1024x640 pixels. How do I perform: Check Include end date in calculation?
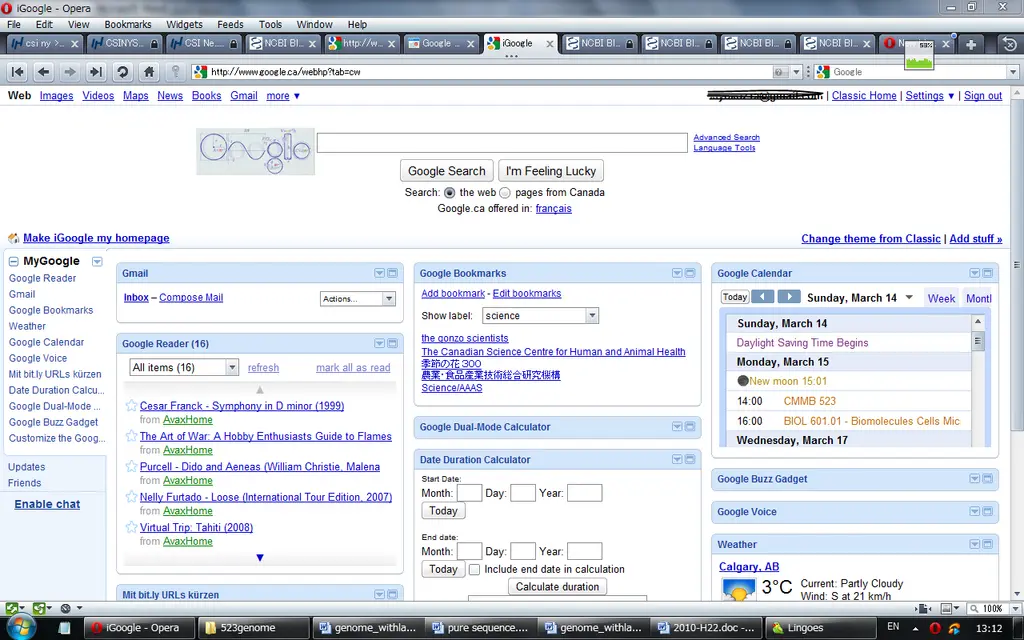475,569
